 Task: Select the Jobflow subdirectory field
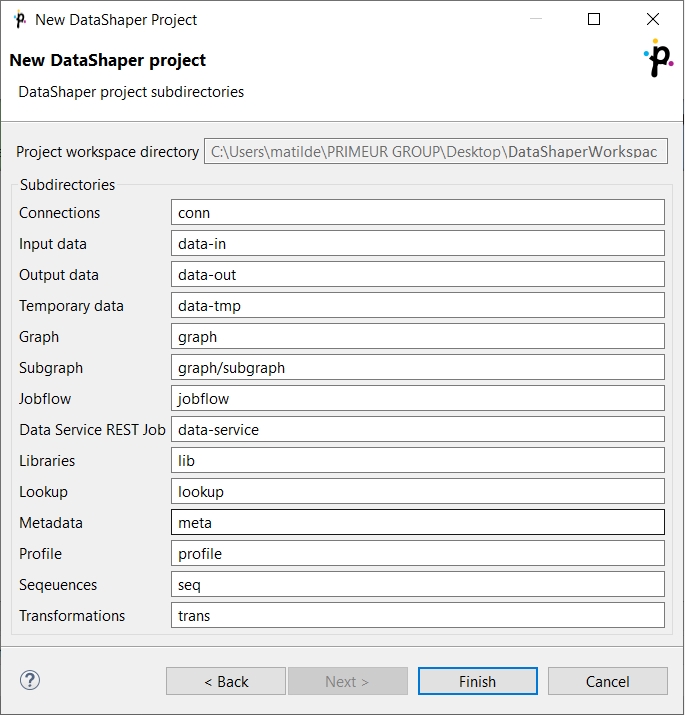(418, 399)
